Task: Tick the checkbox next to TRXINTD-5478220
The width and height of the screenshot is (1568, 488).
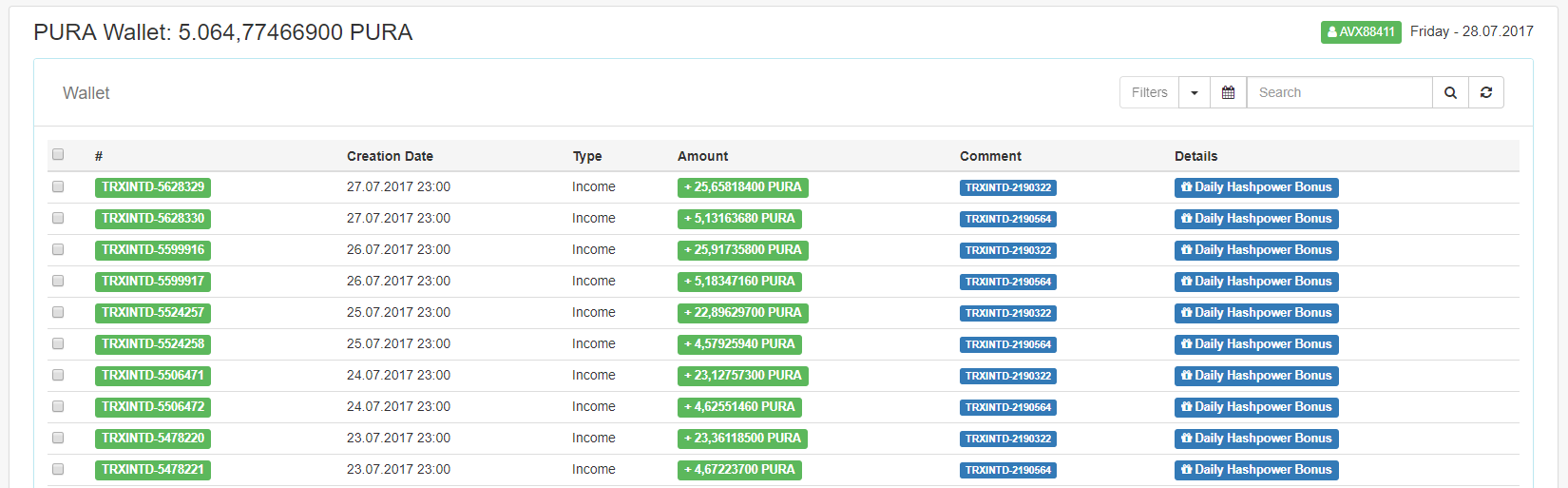Action: point(58,438)
